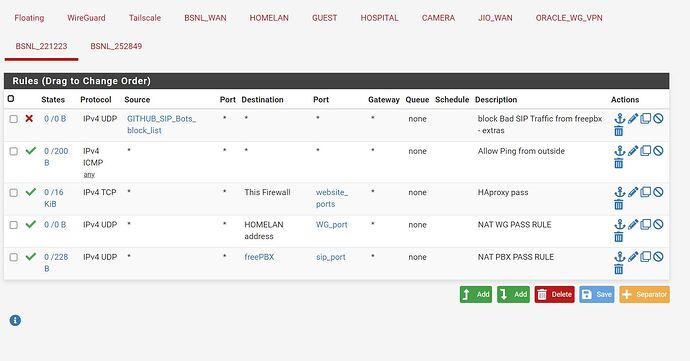Image resolution: width=690 pixels, height=361 pixels.
Task: Open the website_ports alias link
Action: click(332, 198)
